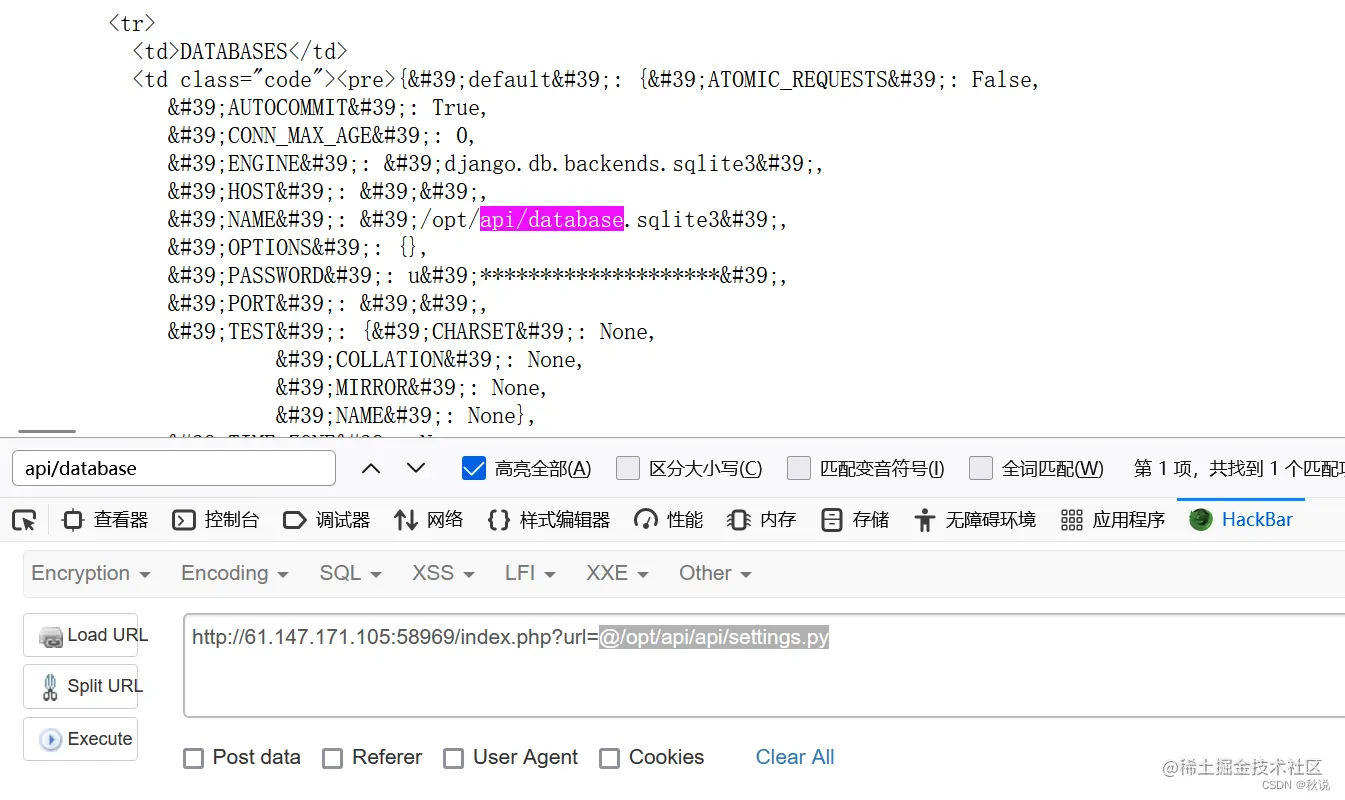Click the Load URL button
This screenshot has height=800, width=1345.
[81, 635]
